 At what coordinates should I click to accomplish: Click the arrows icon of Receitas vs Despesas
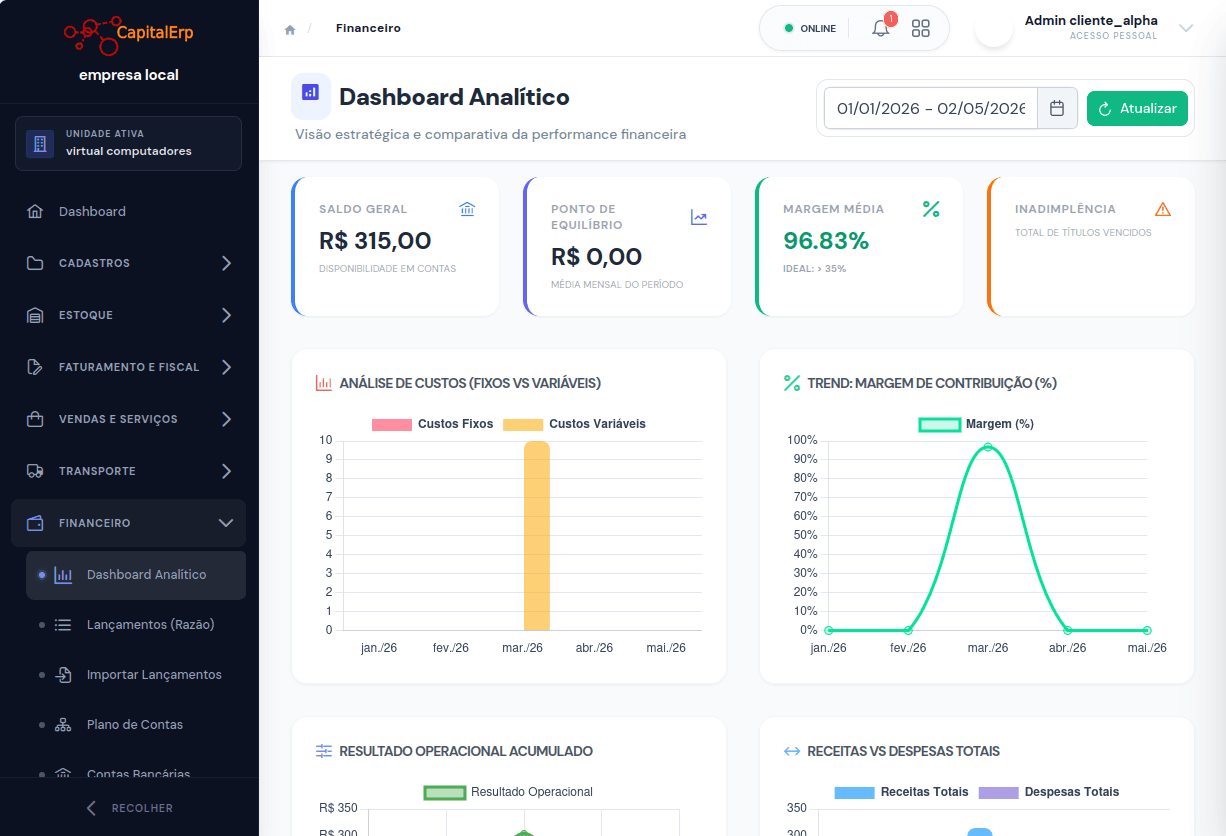click(792, 751)
